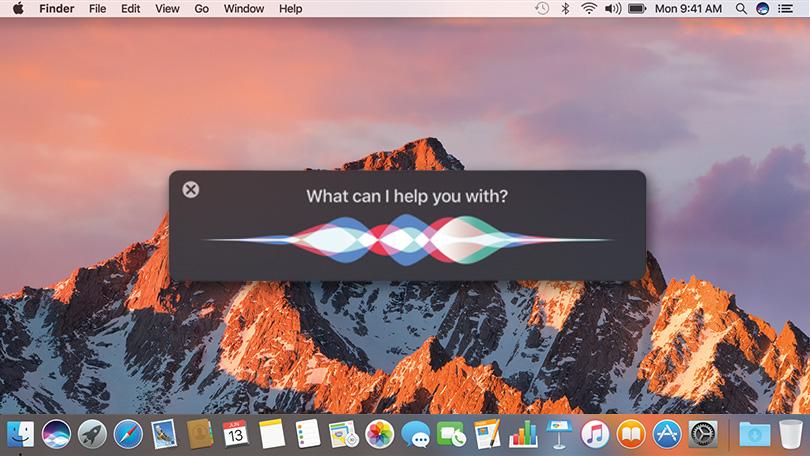Open the Photos app in Dock

pyautogui.click(x=379, y=434)
